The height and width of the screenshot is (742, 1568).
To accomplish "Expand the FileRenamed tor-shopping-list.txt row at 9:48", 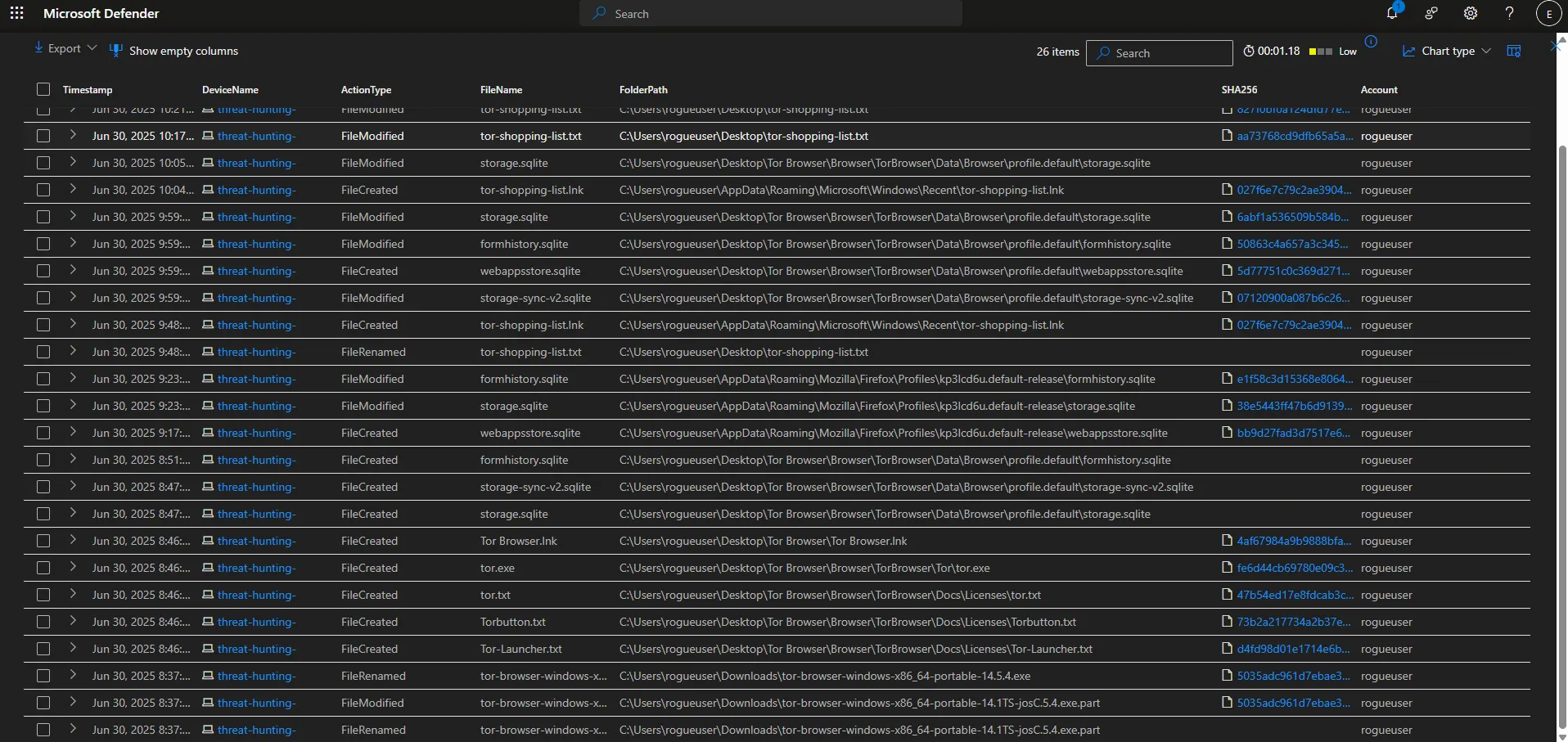I will [x=73, y=351].
